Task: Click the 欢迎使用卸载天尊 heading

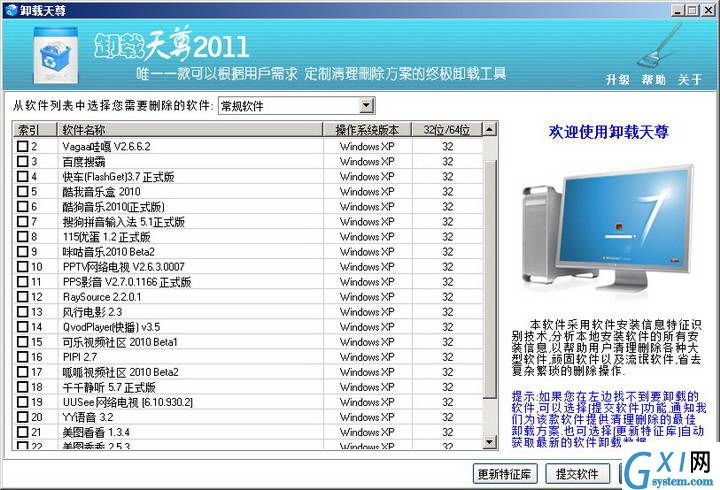Action: 608,132
